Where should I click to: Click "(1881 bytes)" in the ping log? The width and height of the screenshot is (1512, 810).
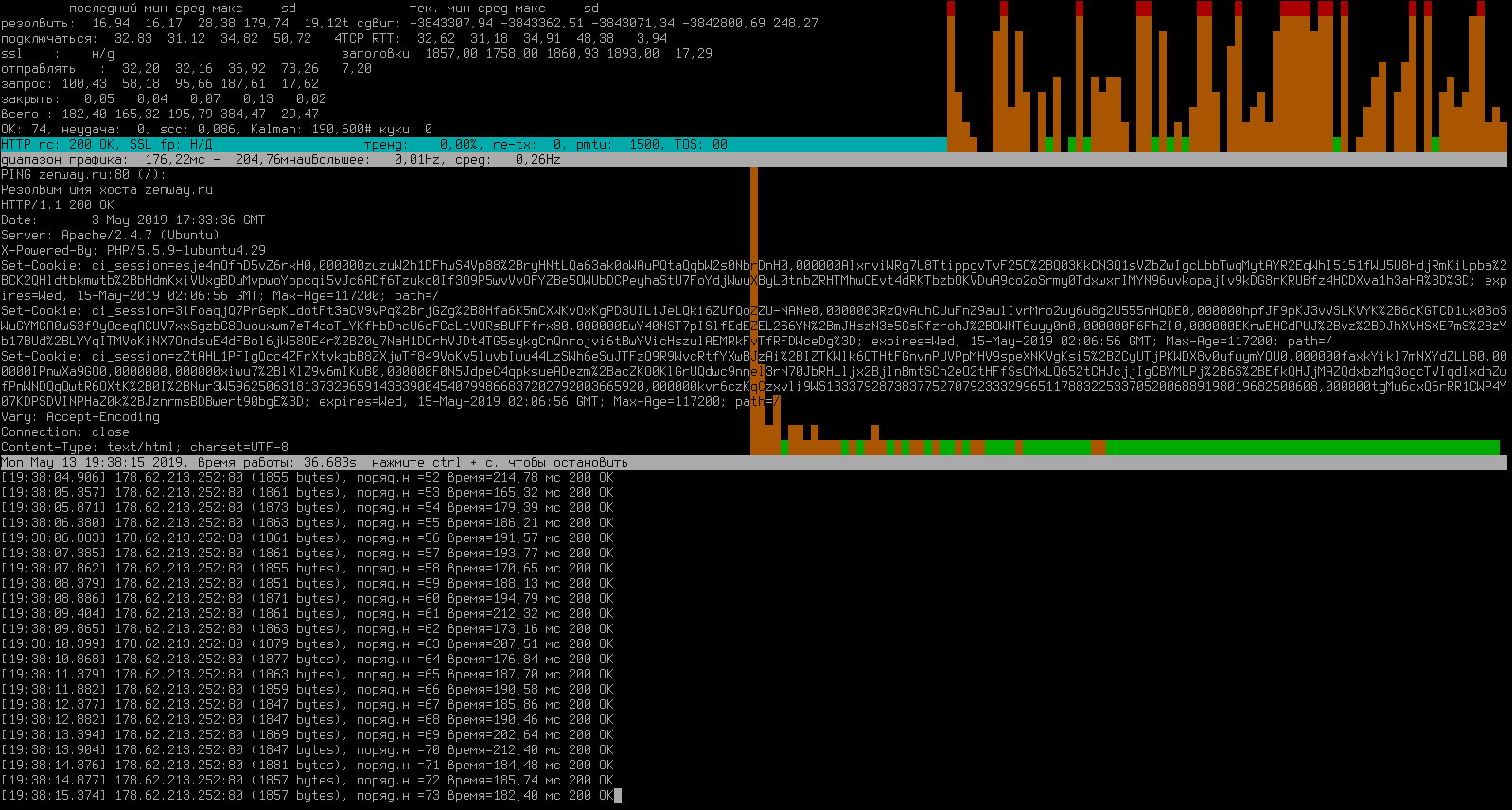click(296, 765)
